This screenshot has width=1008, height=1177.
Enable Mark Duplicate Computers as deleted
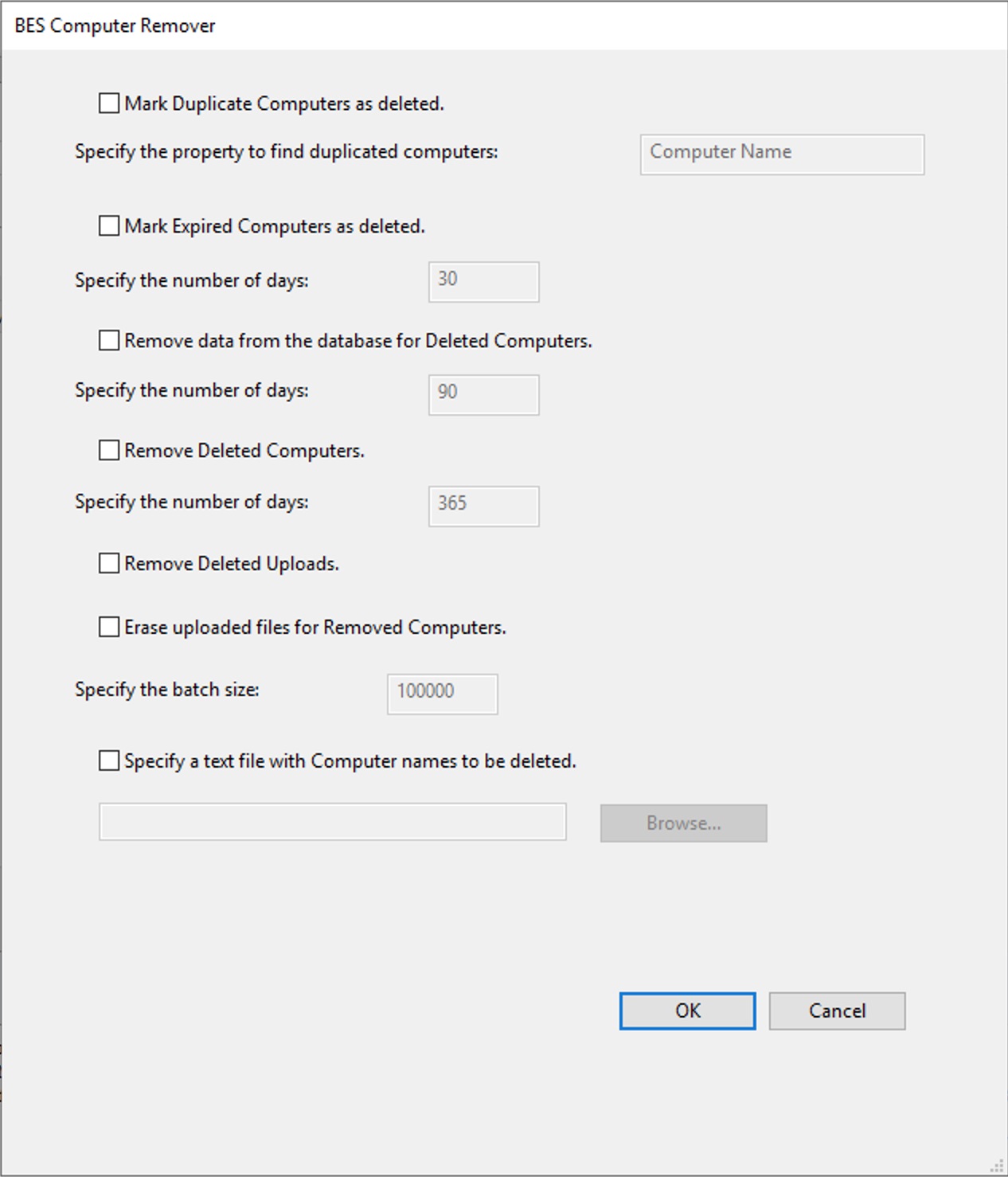pyautogui.click(x=109, y=104)
